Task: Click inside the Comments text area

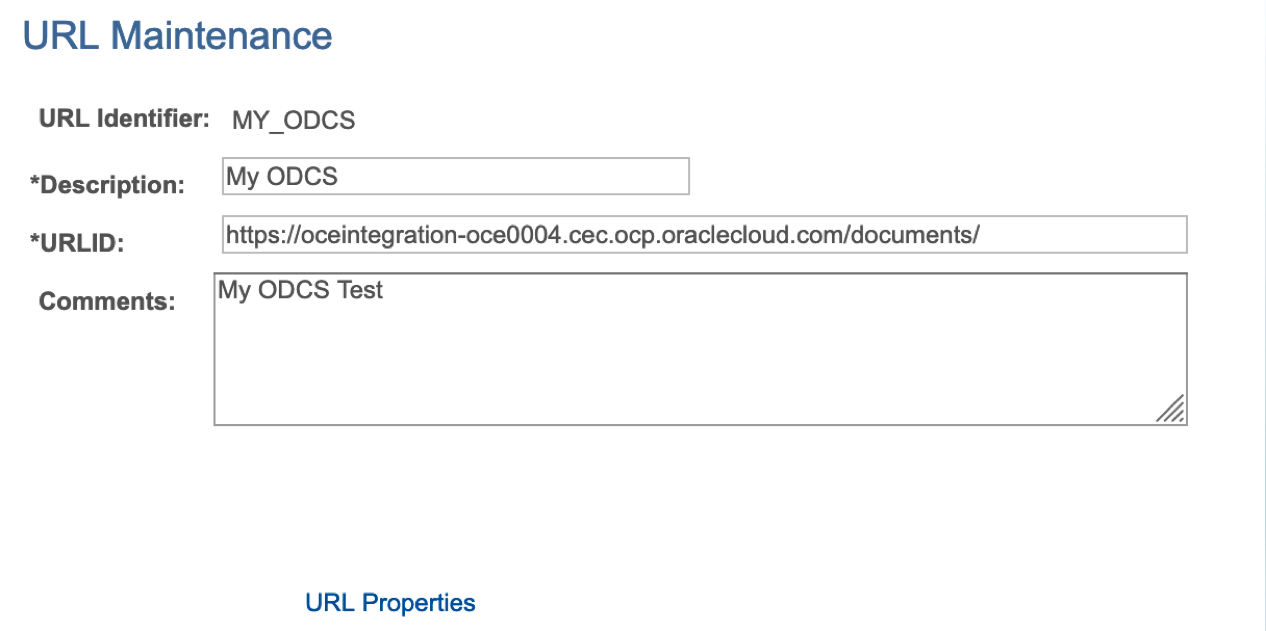Action: pyautogui.click(x=700, y=360)
